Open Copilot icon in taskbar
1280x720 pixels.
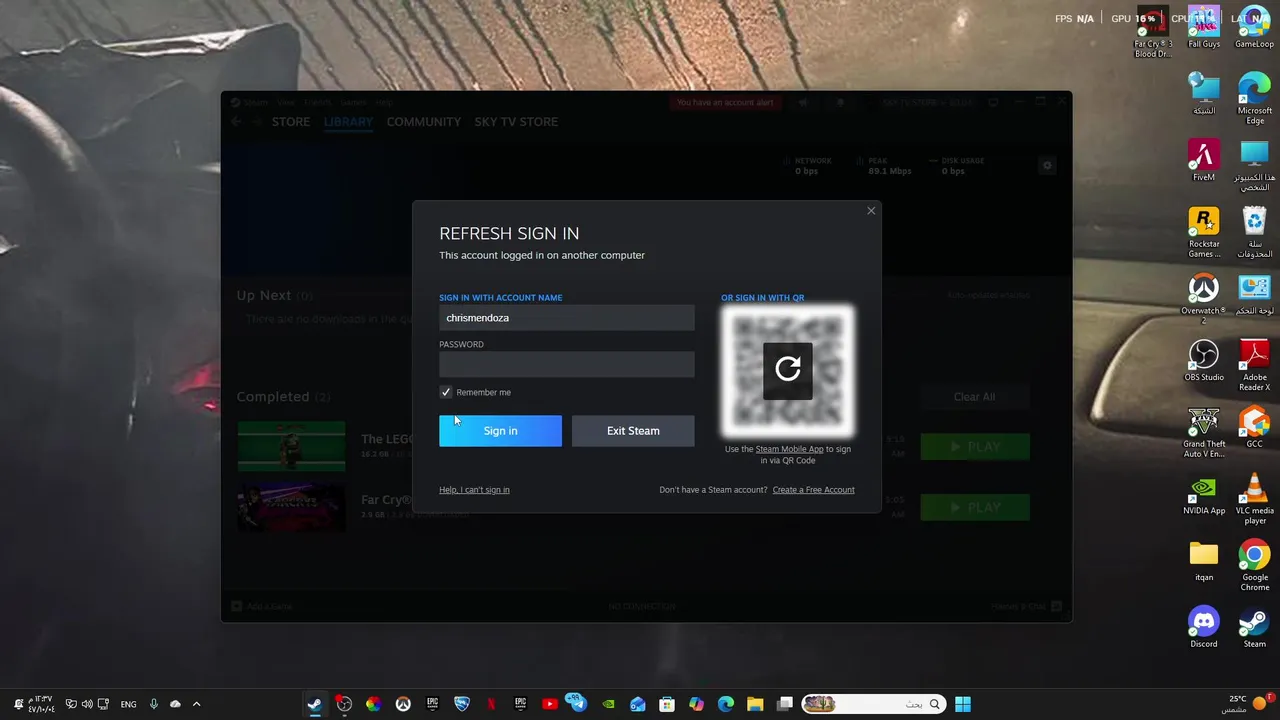(696, 704)
